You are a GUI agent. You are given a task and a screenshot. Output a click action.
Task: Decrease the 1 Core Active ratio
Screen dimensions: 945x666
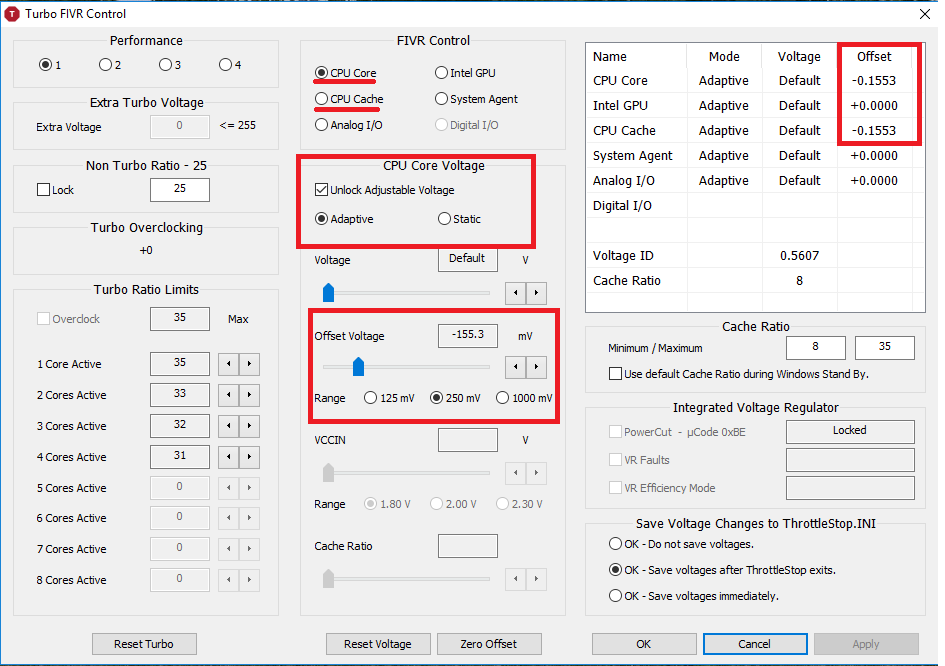tap(228, 364)
